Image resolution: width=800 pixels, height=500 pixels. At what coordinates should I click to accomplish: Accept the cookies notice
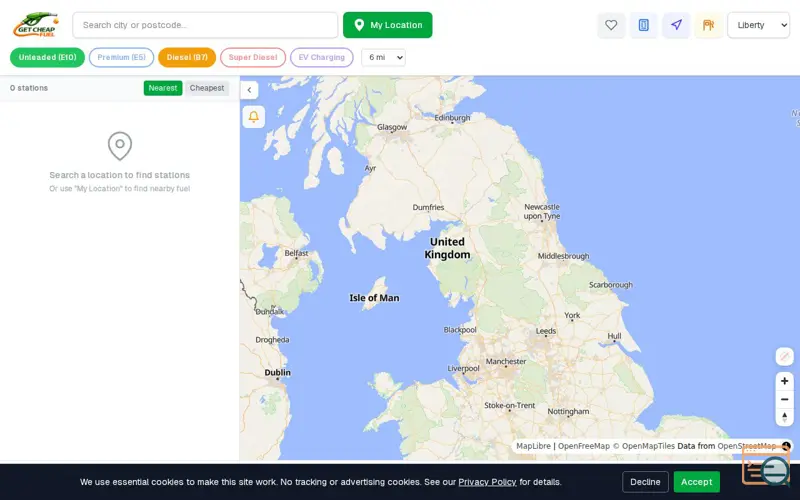696,482
